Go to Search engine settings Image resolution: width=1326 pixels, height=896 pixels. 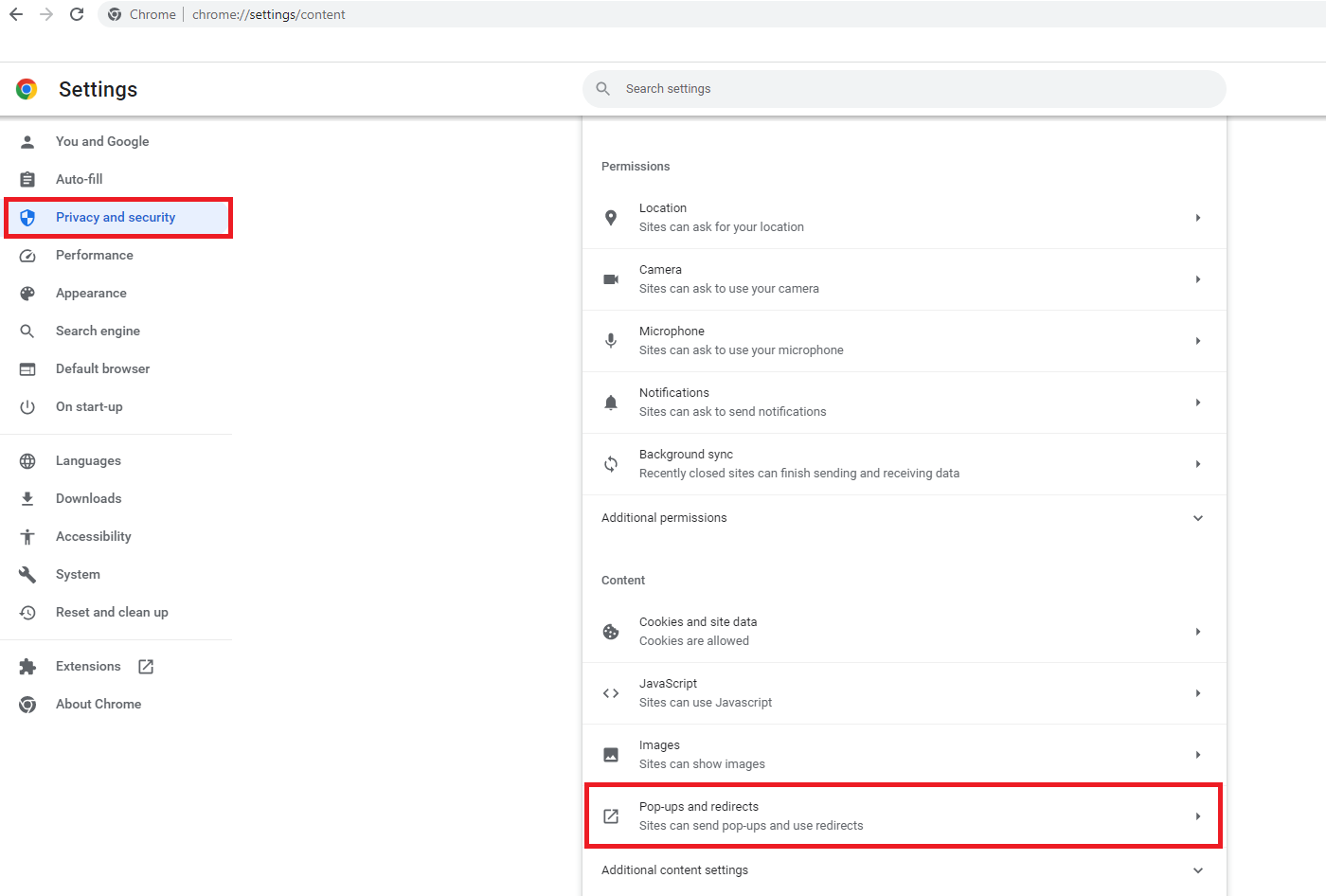pyautogui.click(x=98, y=332)
